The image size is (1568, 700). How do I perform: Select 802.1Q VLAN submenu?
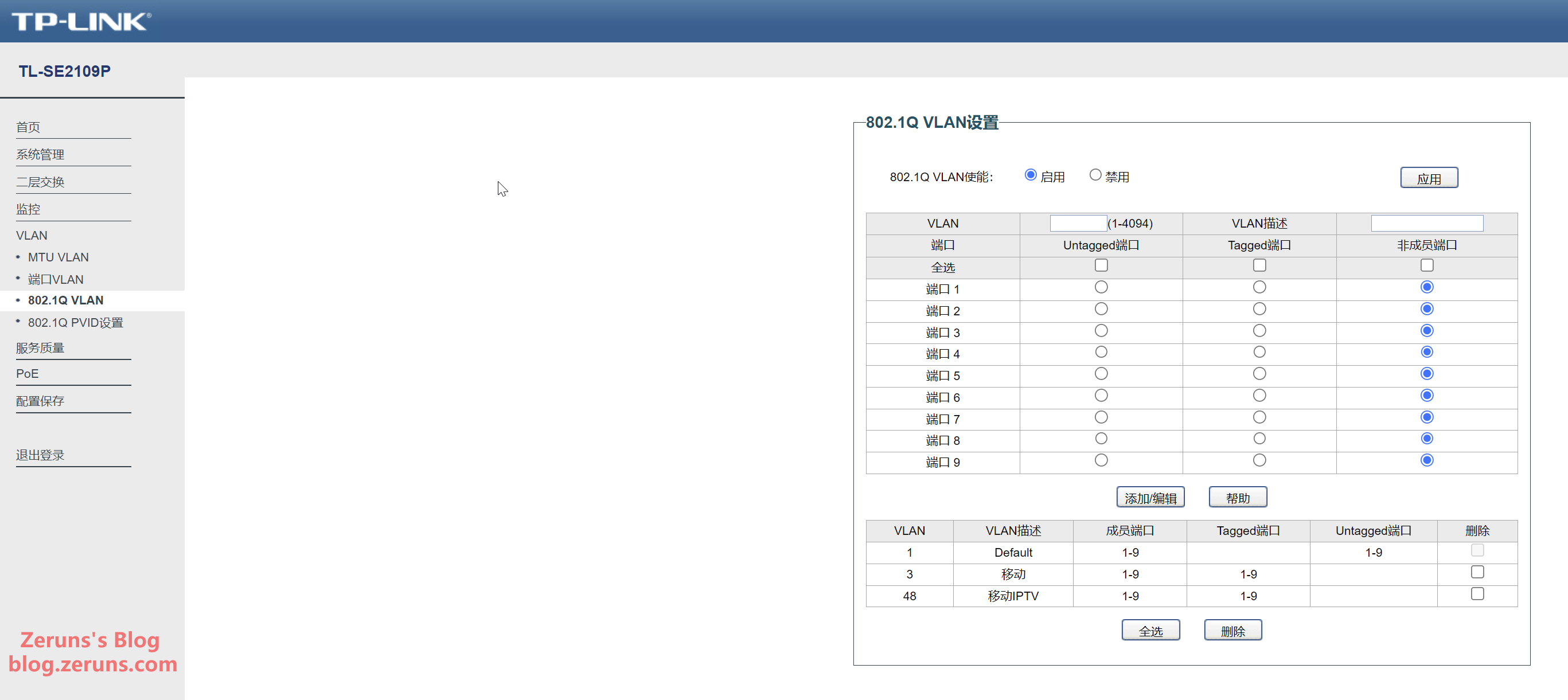tap(66, 300)
